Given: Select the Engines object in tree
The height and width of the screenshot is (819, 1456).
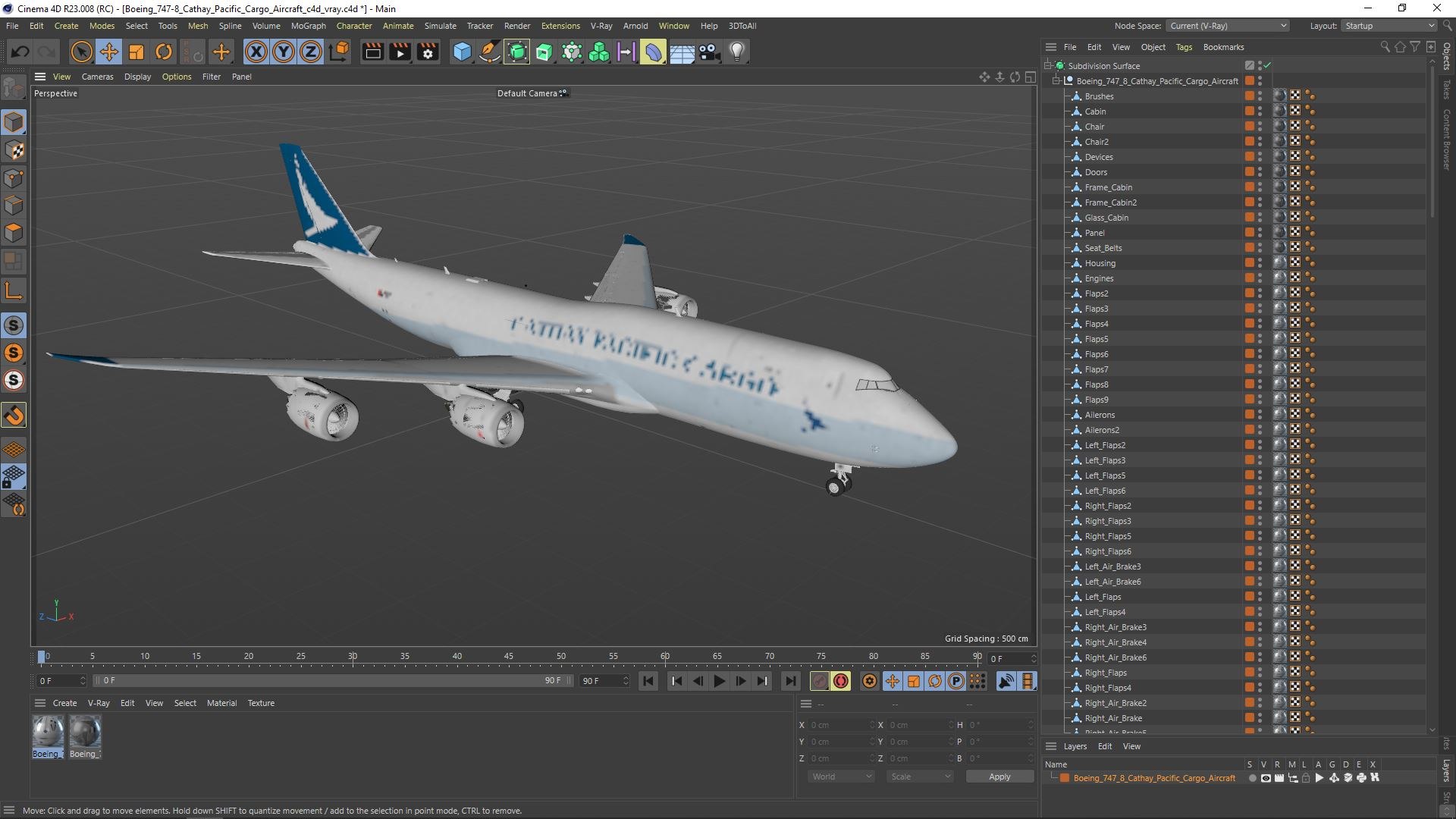Looking at the screenshot, I should click(1099, 278).
